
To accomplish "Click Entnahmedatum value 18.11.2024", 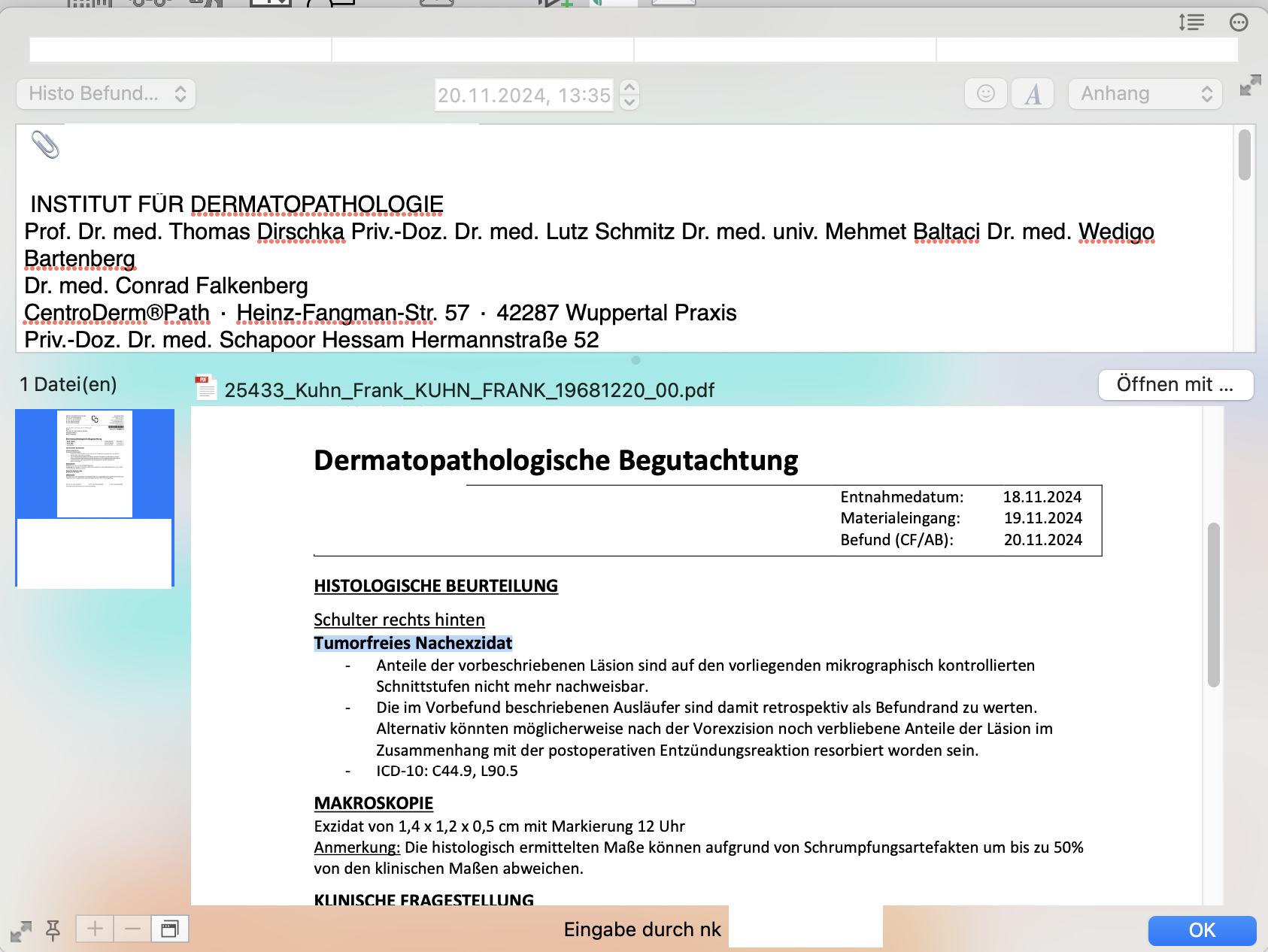I will pyautogui.click(x=1042, y=497).
